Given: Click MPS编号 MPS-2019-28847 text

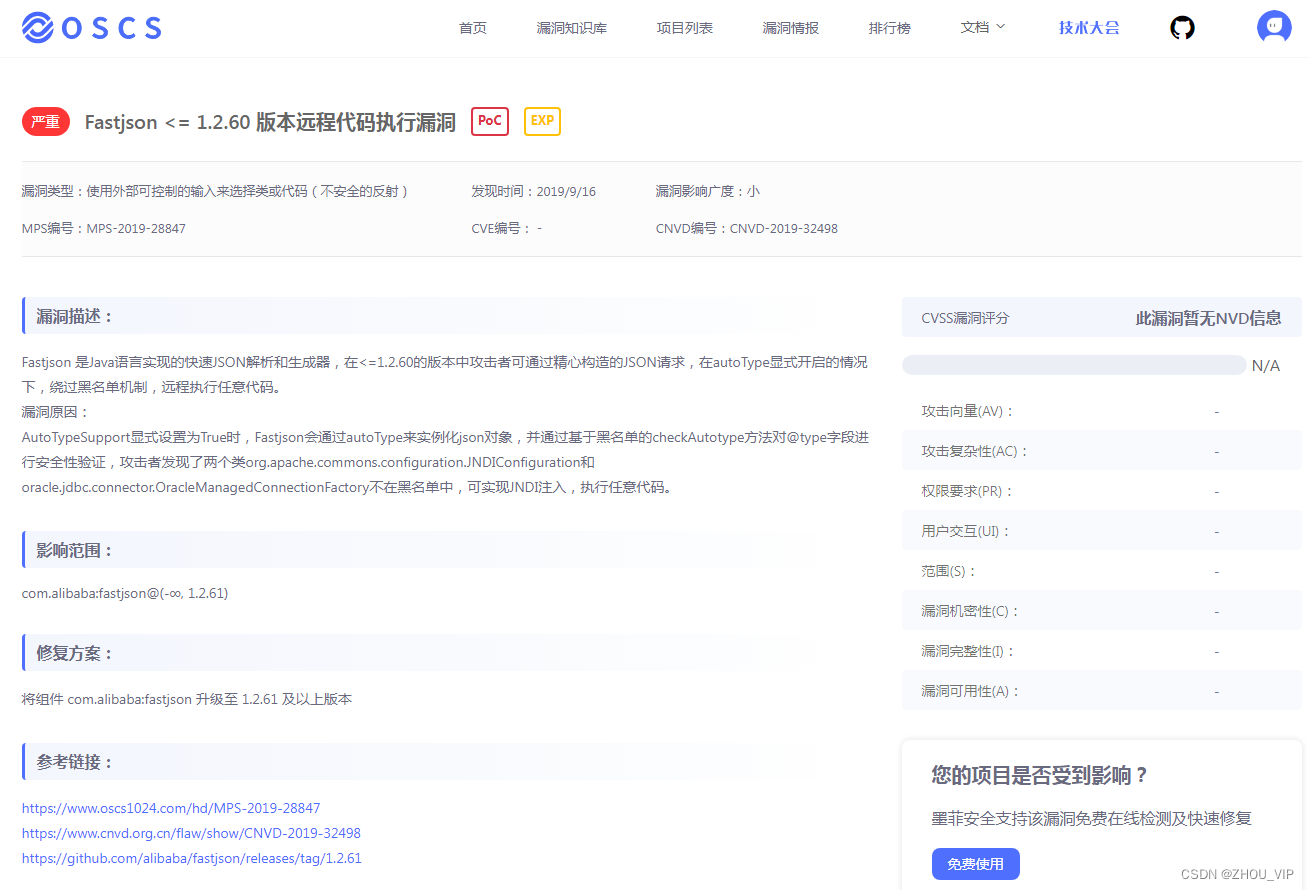Looking at the screenshot, I should (104, 229).
